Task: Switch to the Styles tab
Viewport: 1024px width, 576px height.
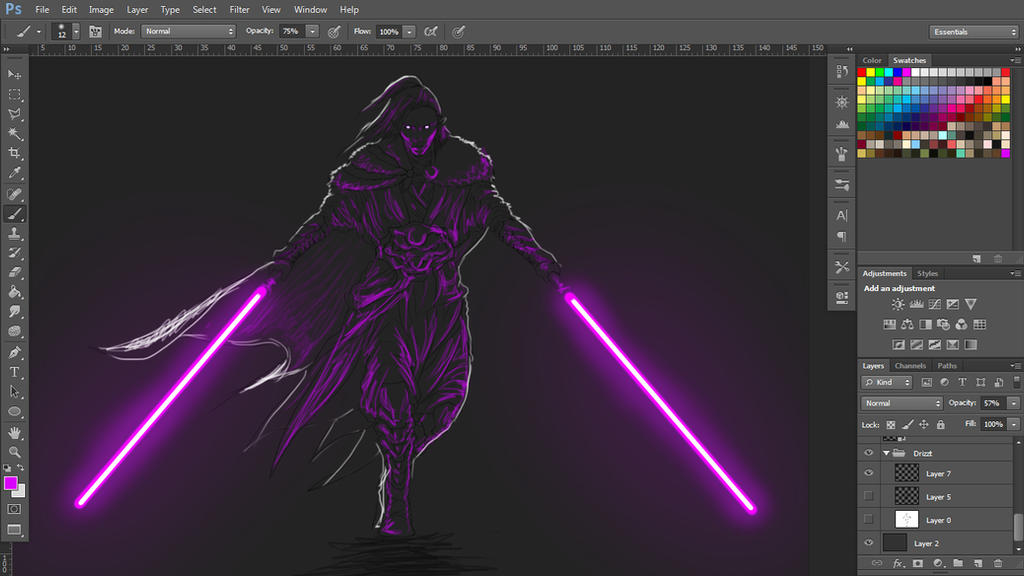Action: tap(927, 274)
